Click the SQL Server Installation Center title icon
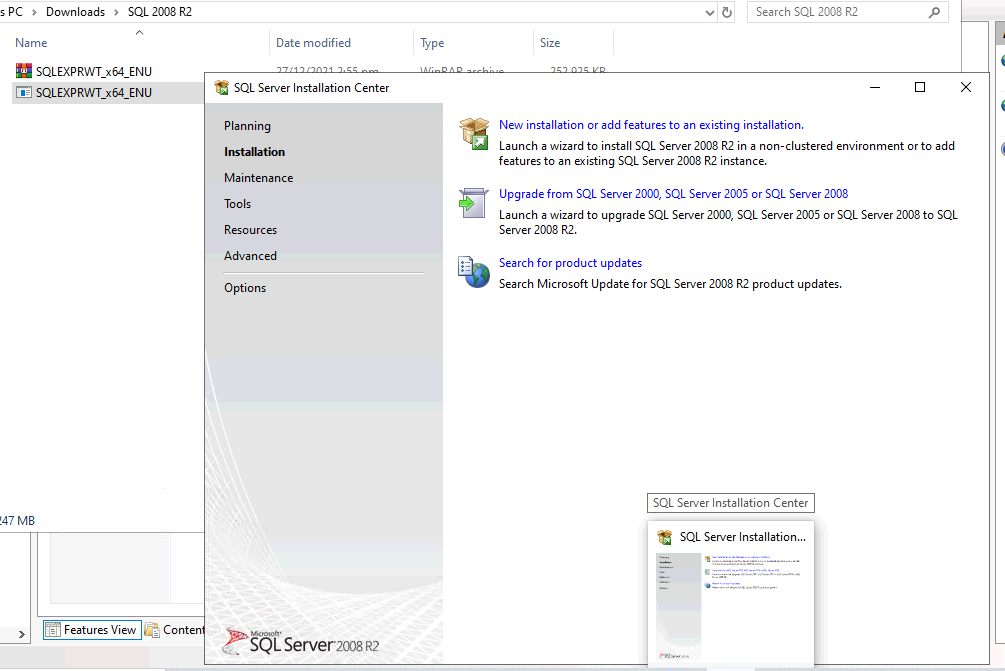Image resolution: width=1005 pixels, height=671 pixels. 222,88
